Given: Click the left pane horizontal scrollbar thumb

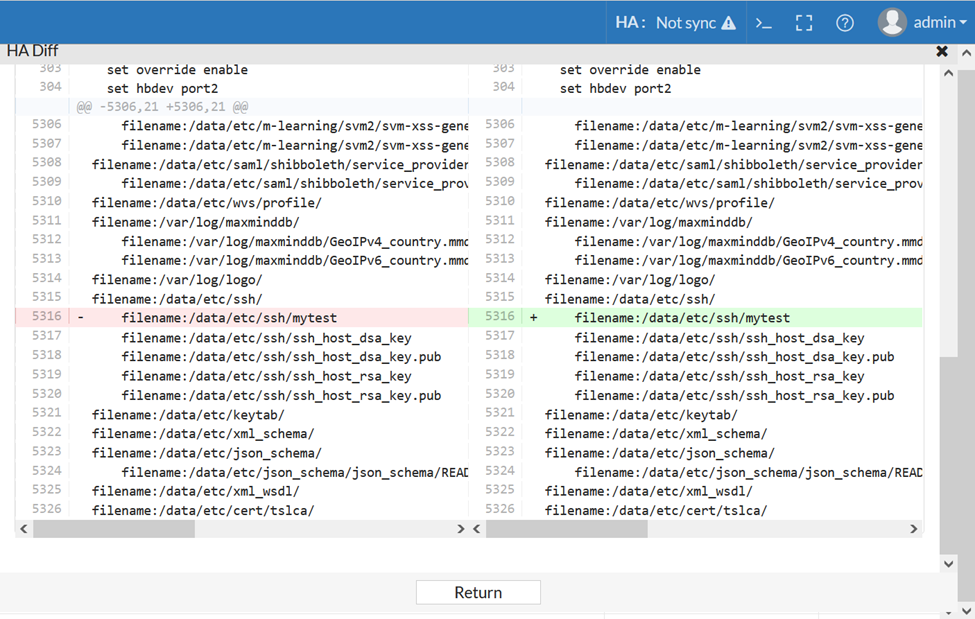Looking at the screenshot, I should 126,529.
